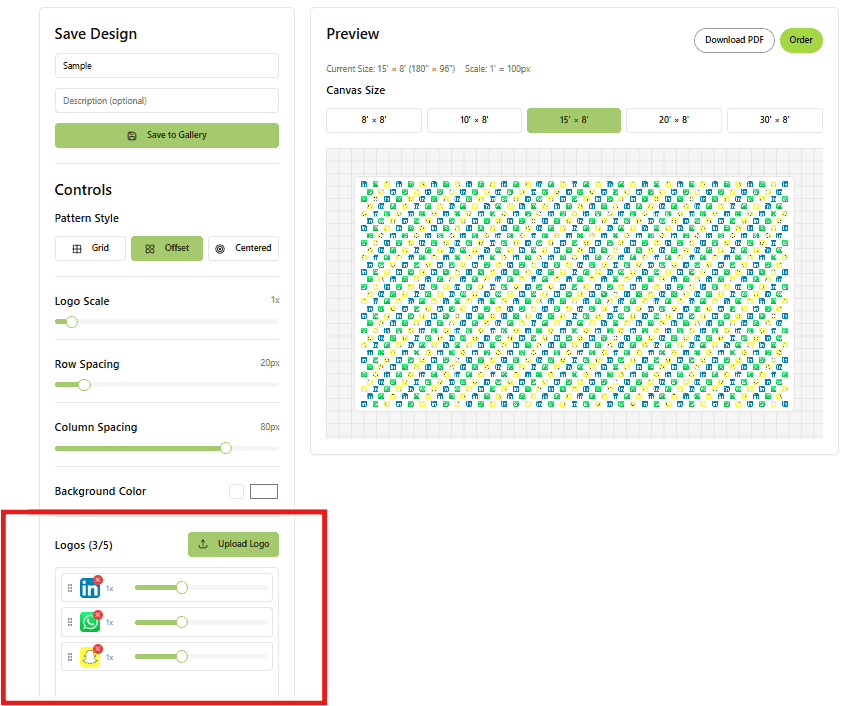Open the wide background color picker box
The height and width of the screenshot is (706, 854).
coord(264,491)
